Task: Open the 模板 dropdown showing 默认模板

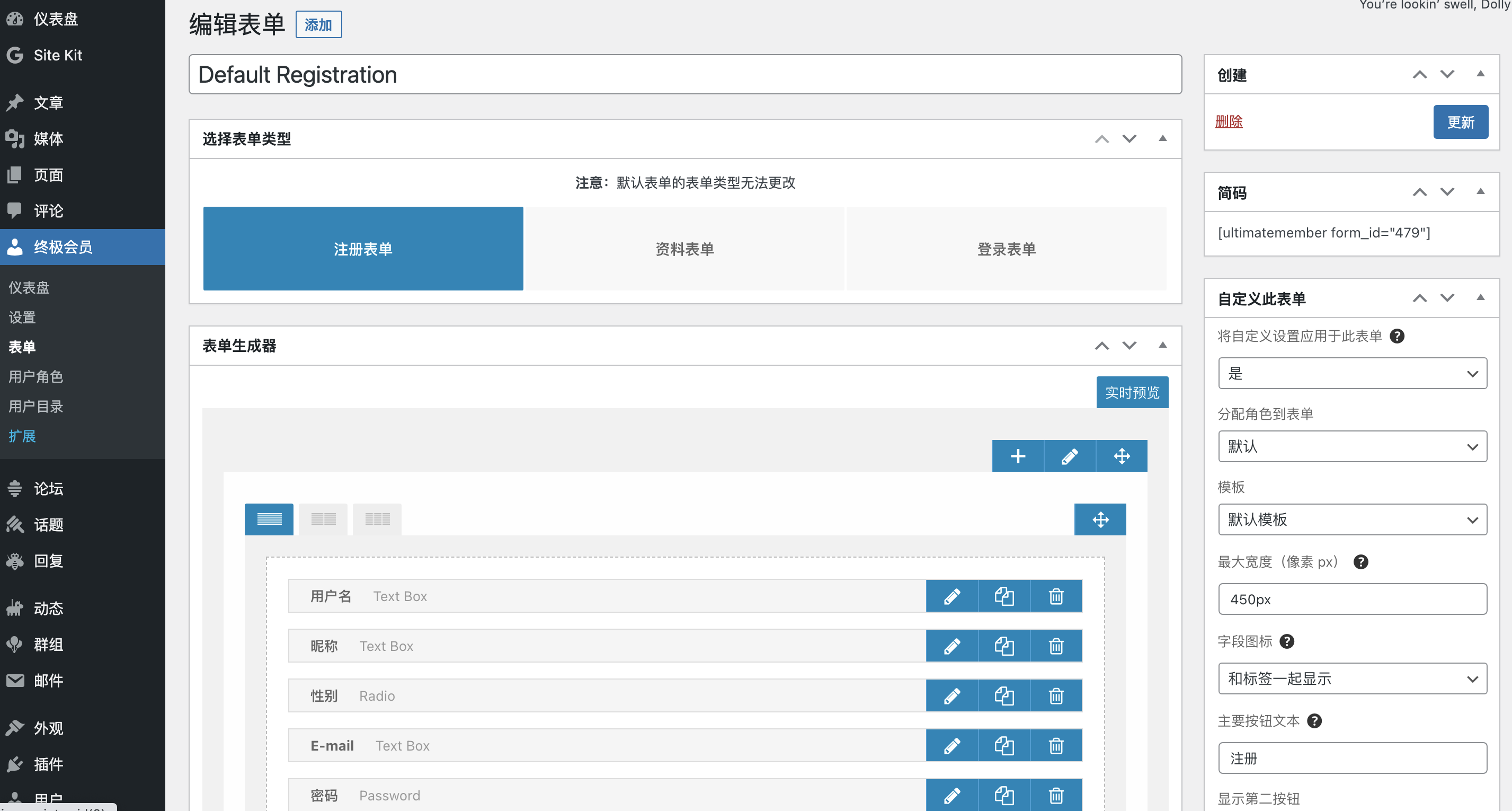Action: point(1353,519)
